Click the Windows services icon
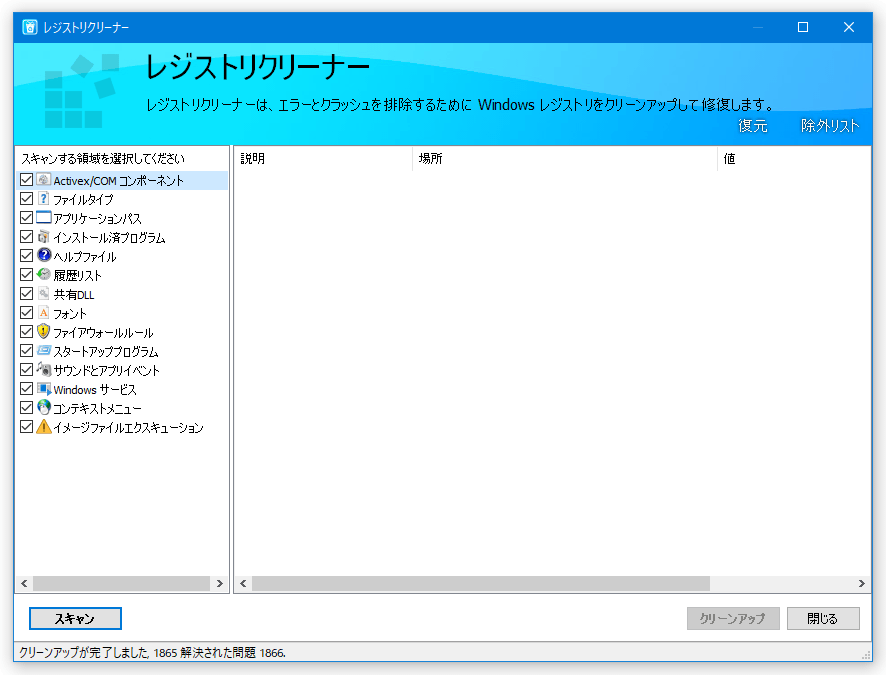 [44, 389]
